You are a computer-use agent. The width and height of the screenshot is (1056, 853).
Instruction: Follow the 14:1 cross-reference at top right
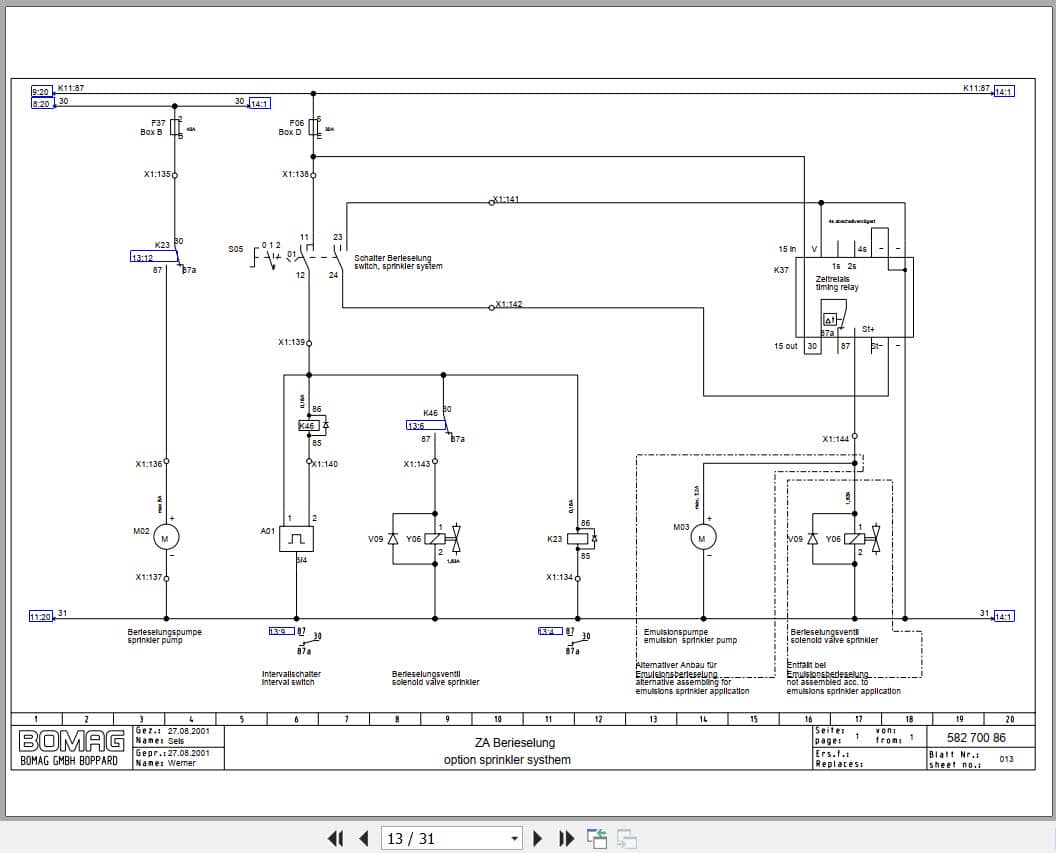[1005, 90]
